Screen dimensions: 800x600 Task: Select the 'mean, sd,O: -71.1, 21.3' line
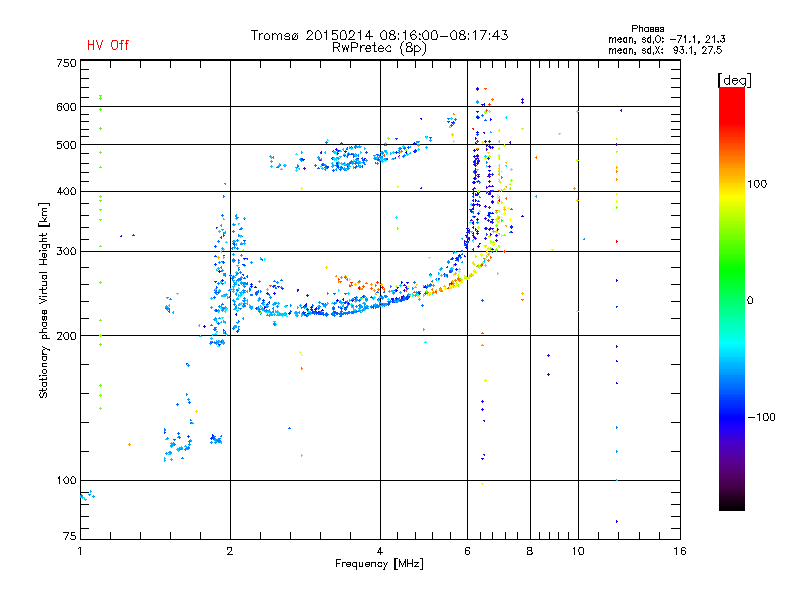[x=666, y=39]
